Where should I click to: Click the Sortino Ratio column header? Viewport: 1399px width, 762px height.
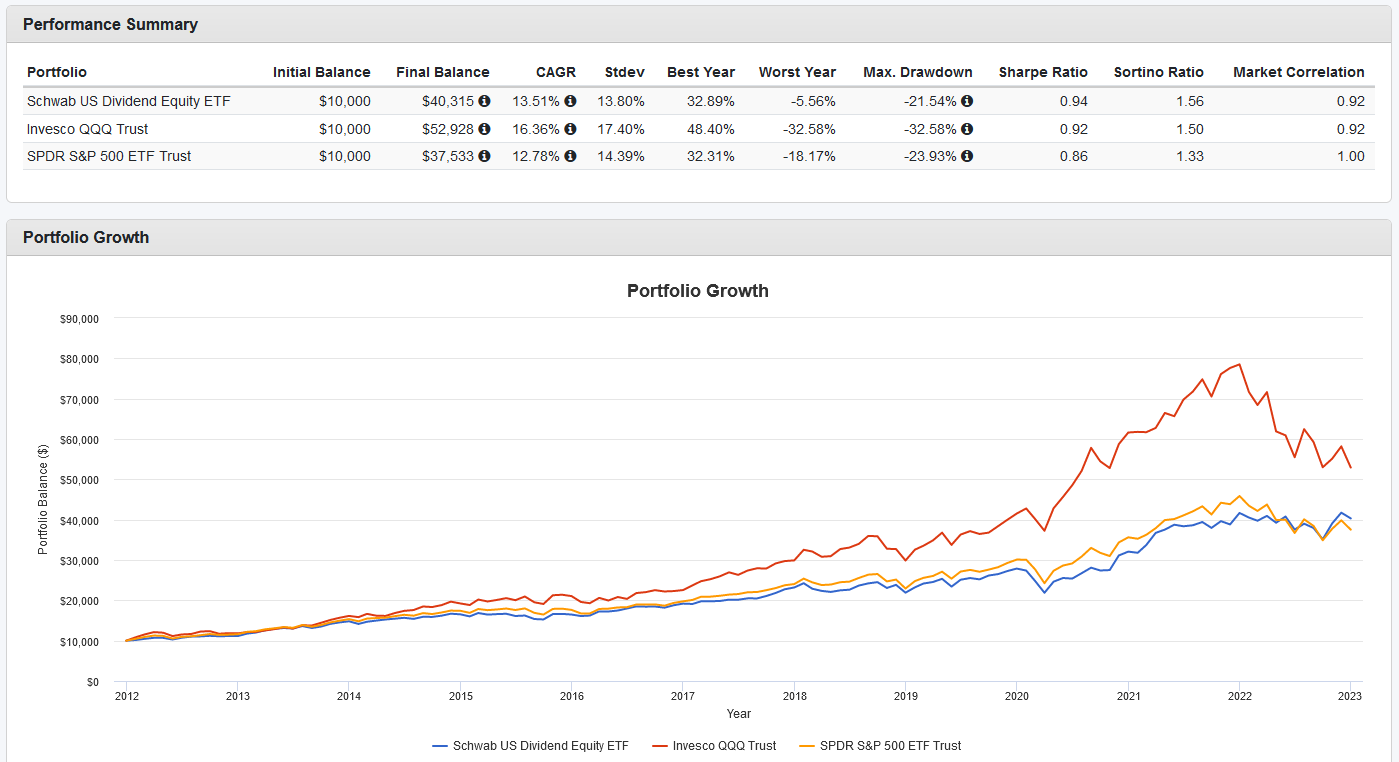pos(1159,72)
